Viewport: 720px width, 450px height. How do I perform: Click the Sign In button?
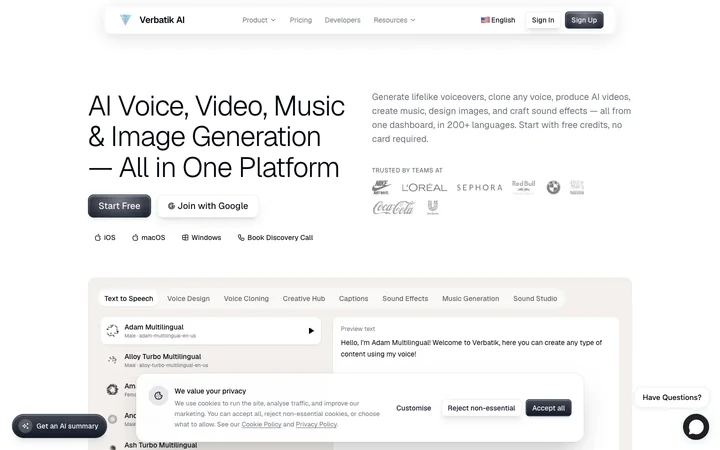(x=543, y=20)
